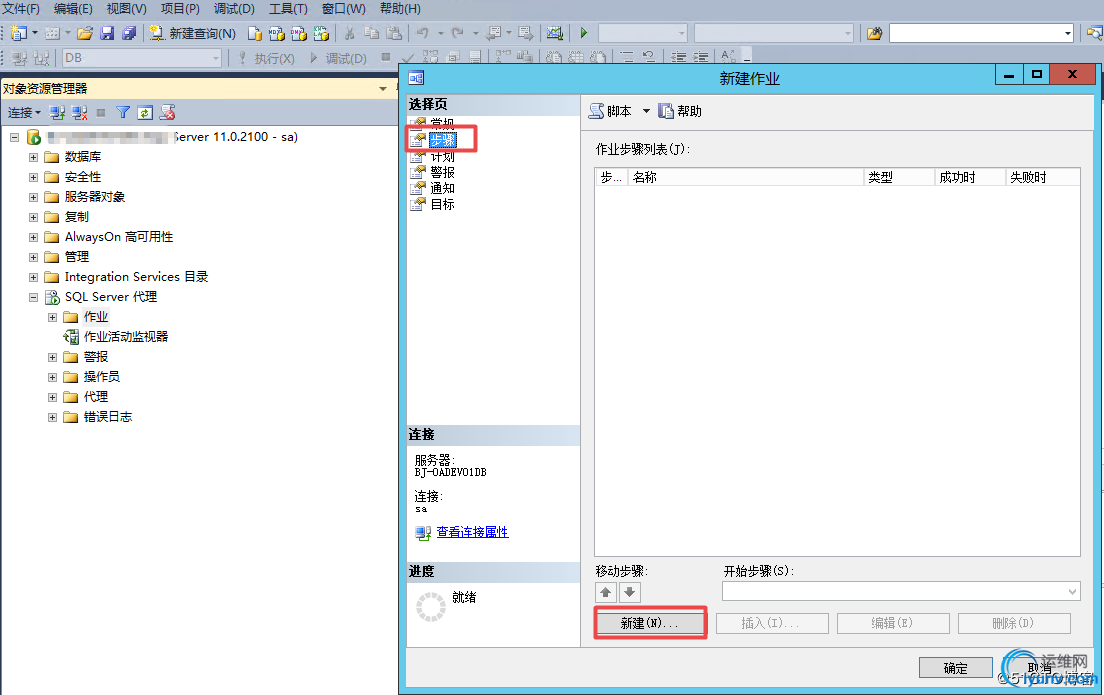
Task: Click the green Start debugging arrow
Action: point(584,33)
